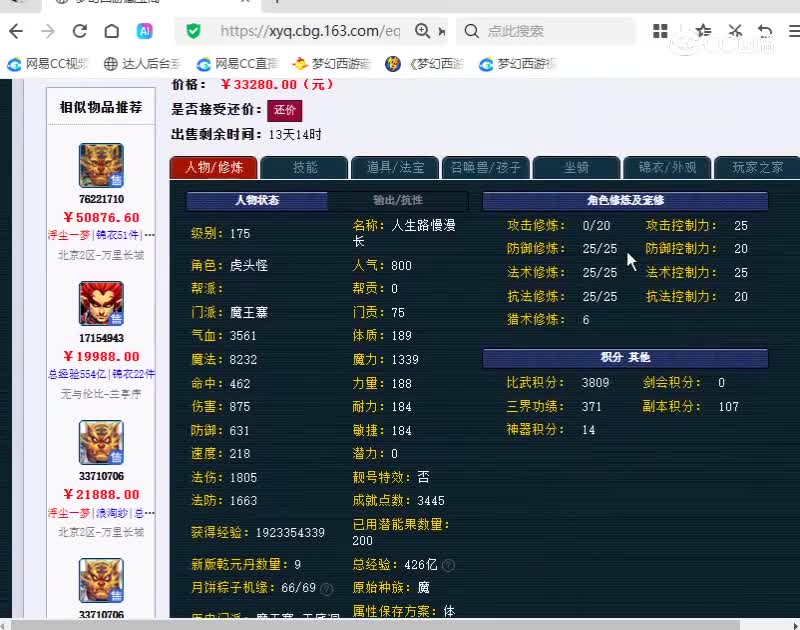Open the favorites star icon
The height and width of the screenshot is (630, 800).
[x=703, y=31]
